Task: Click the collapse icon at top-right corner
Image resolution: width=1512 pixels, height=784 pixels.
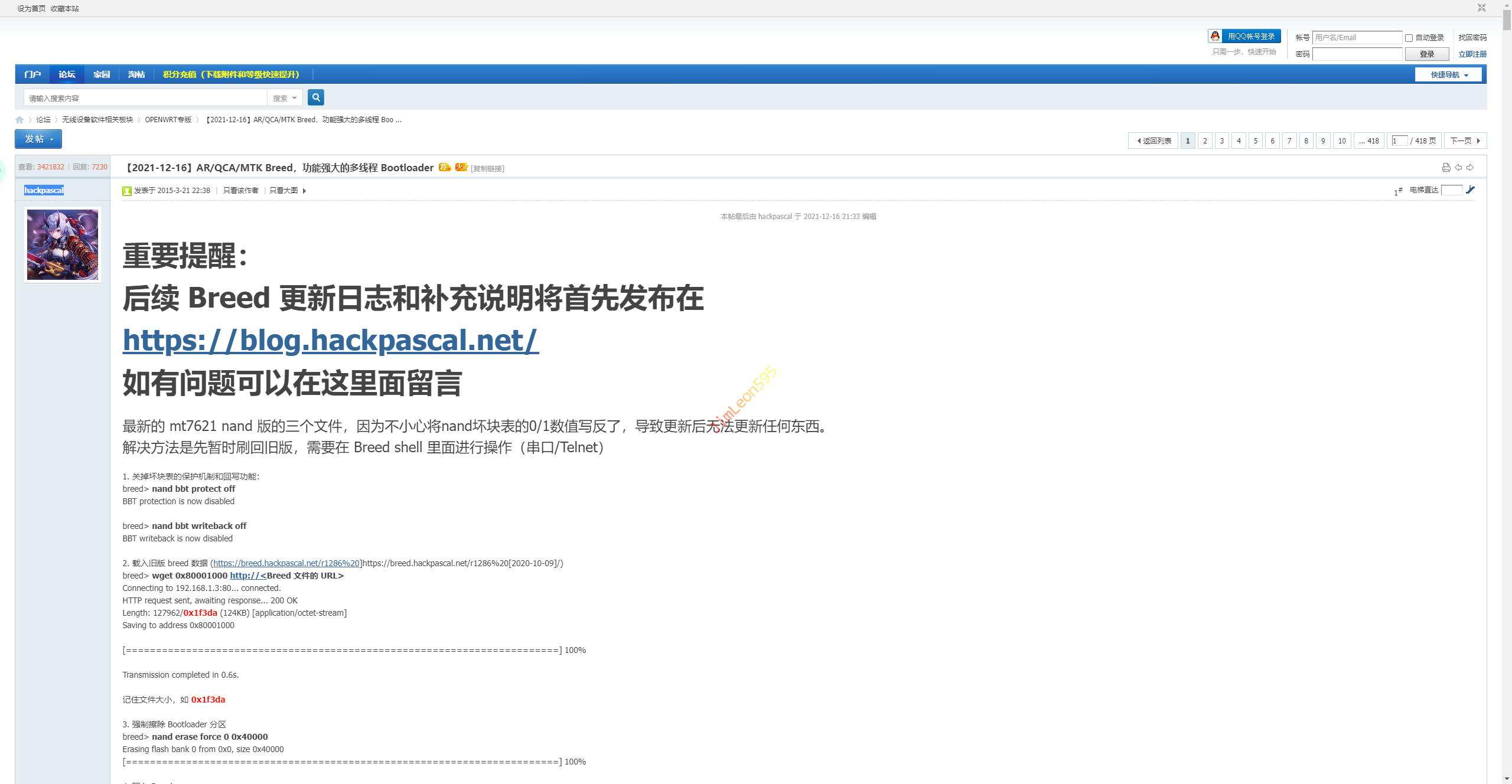Action: coord(1481,8)
